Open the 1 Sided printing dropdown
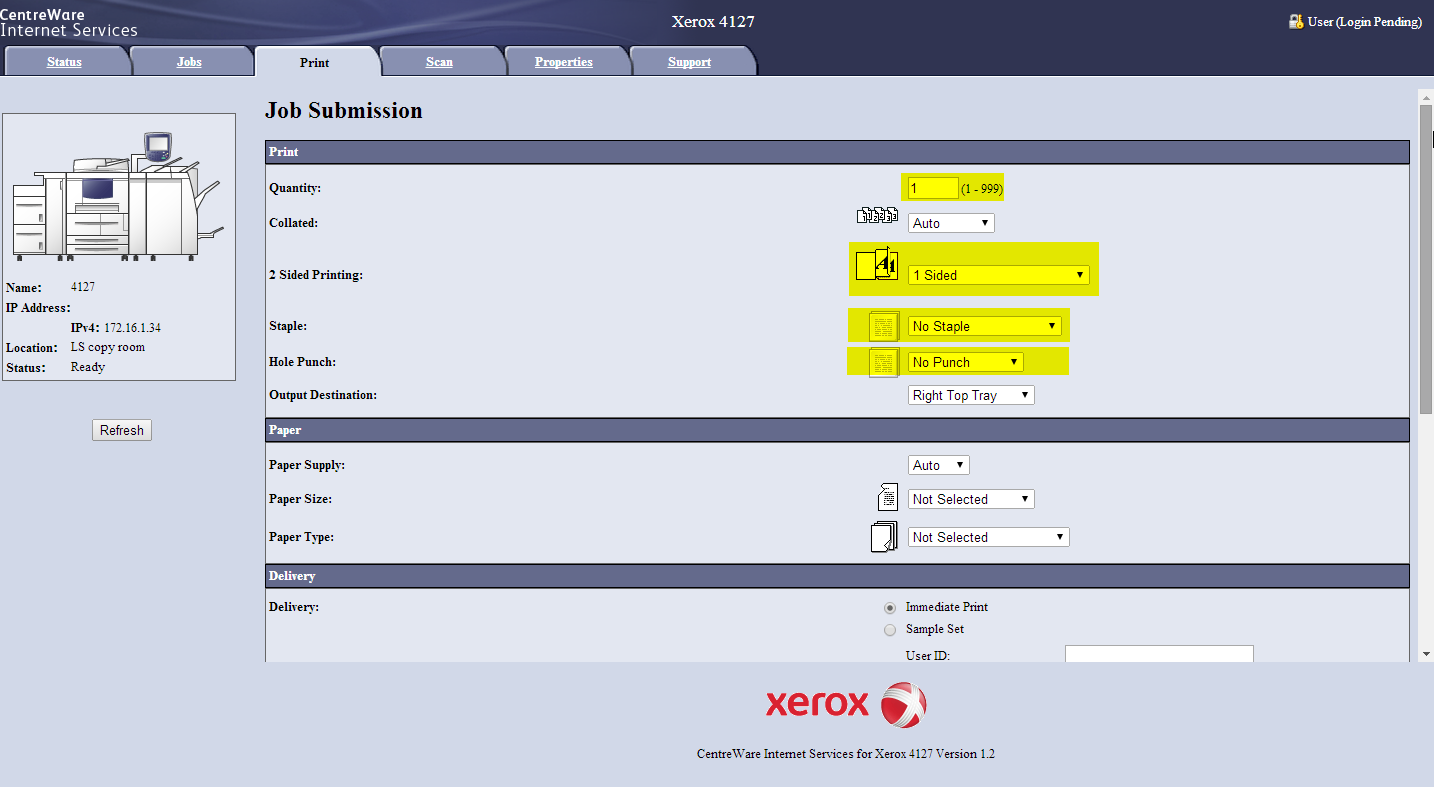Screen dimensions: 1434x787 tap(998, 275)
